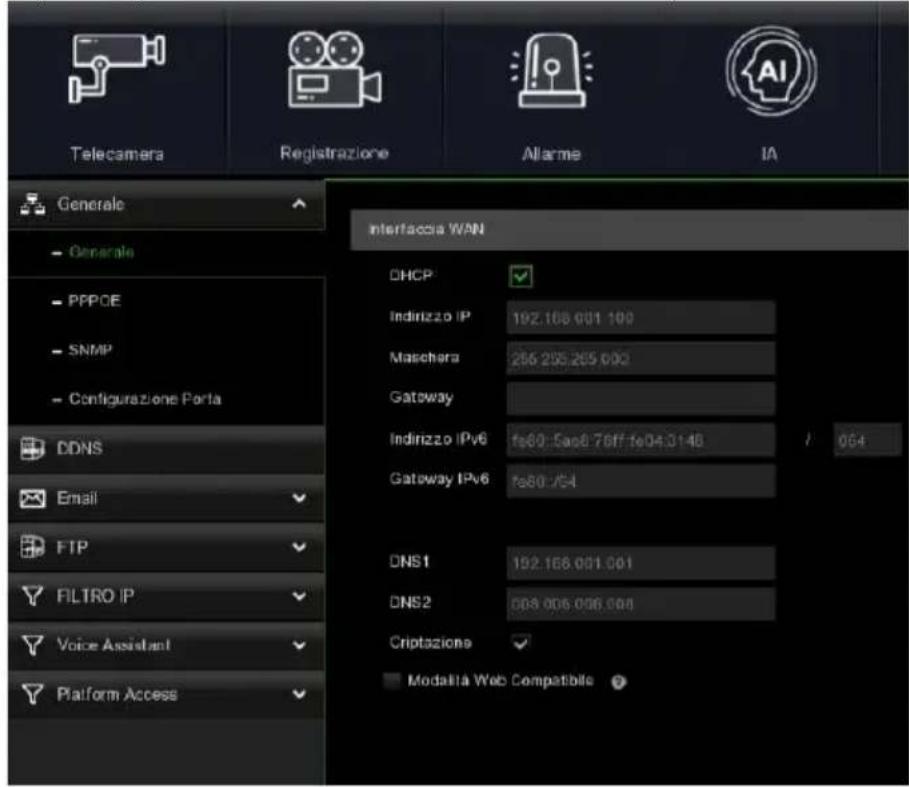Click the Interfaccia WAN header
Viewport: 909px width, 787px height.
[x=629, y=230]
